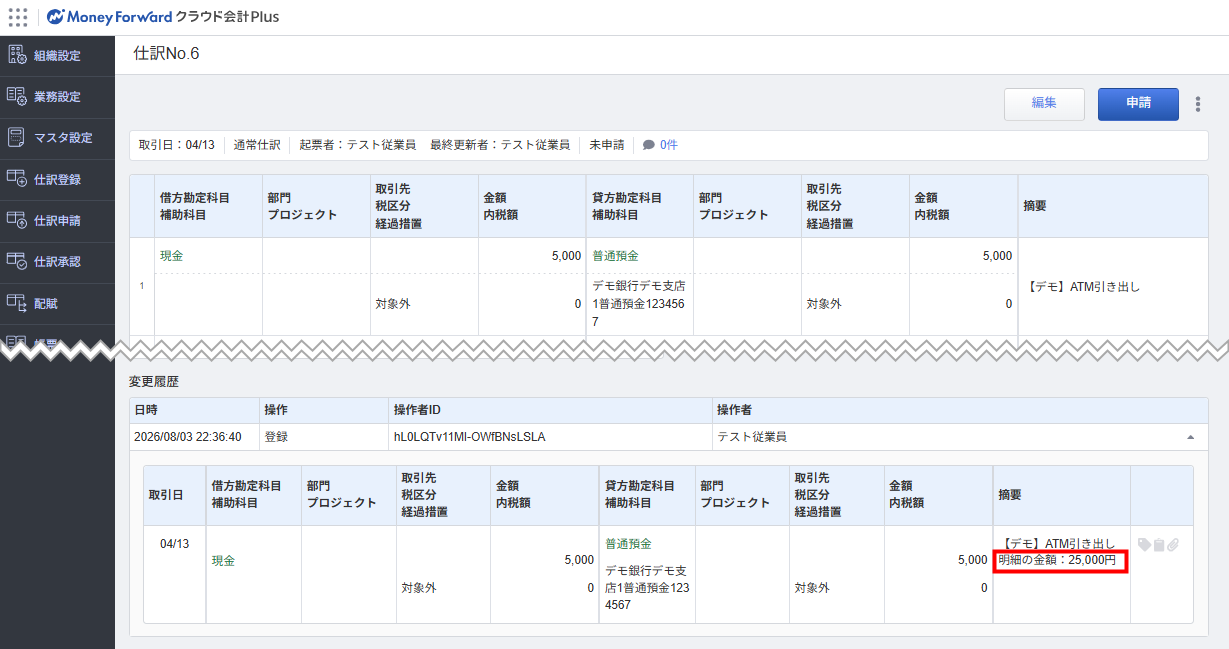This screenshot has height=649, width=1229.
Task: Click credit 対象外 tax category in journal row 1
Action: (x=825, y=304)
